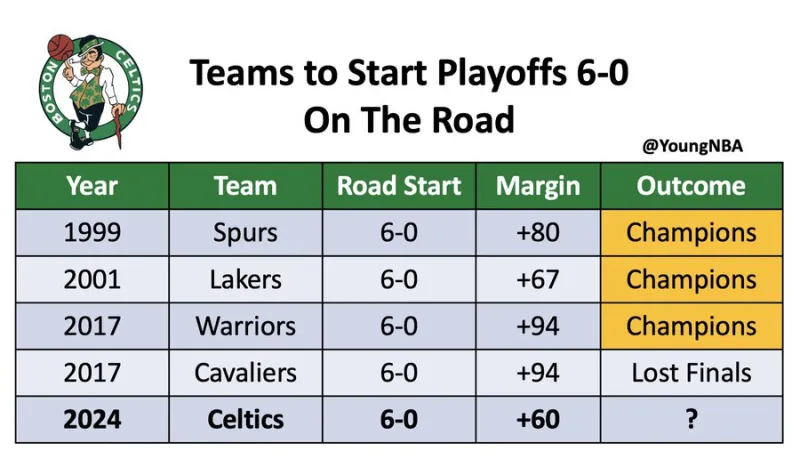The height and width of the screenshot is (459, 800).
Task: Click the yellow Champions cell for 1999
Action: pos(691,233)
